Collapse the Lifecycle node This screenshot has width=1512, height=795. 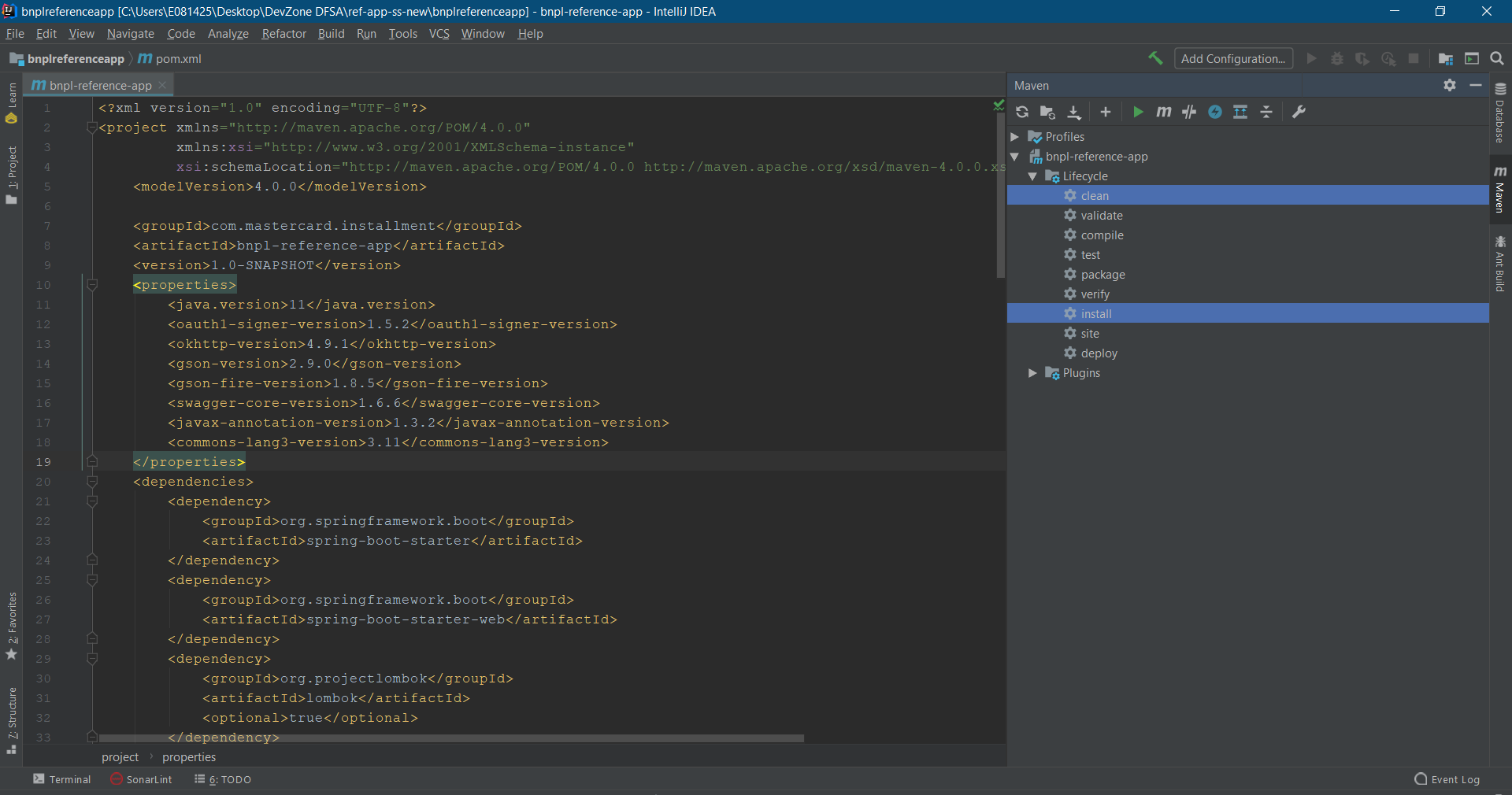1032,176
